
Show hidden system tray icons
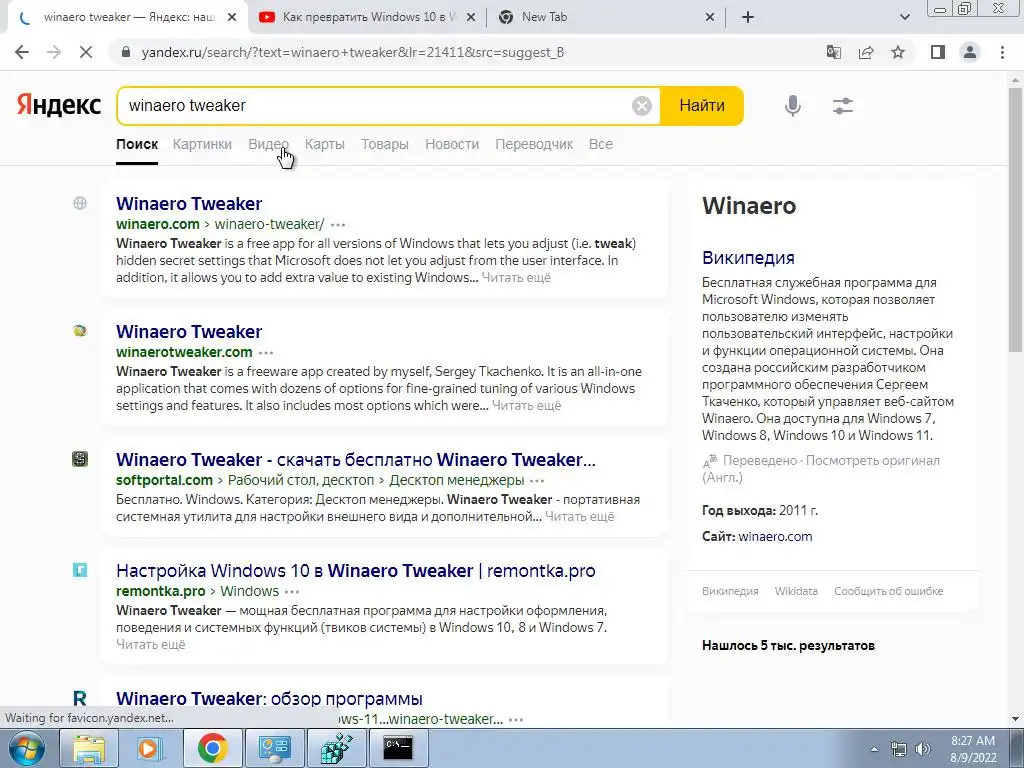[x=874, y=749]
